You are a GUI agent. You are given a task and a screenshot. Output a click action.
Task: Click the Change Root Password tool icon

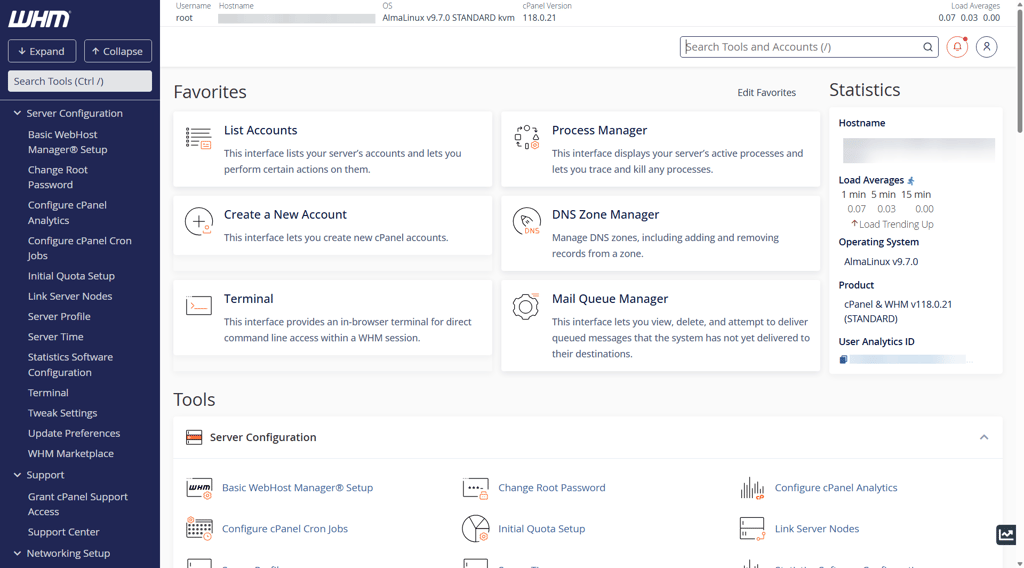tap(475, 488)
